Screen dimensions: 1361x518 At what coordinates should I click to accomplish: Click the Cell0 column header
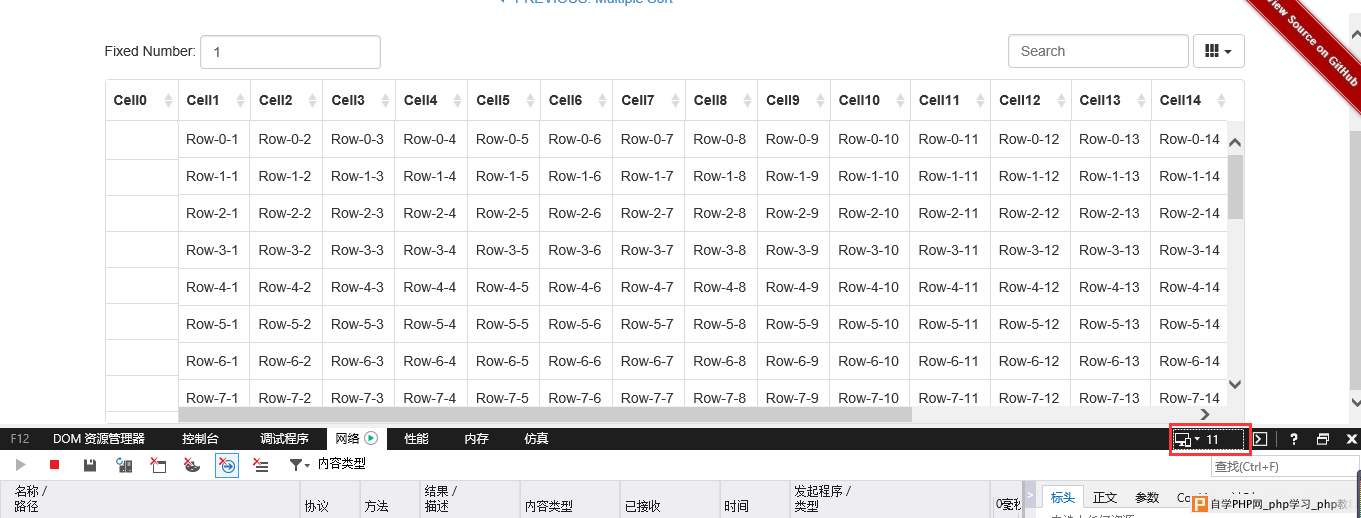pyautogui.click(x=142, y=100)
